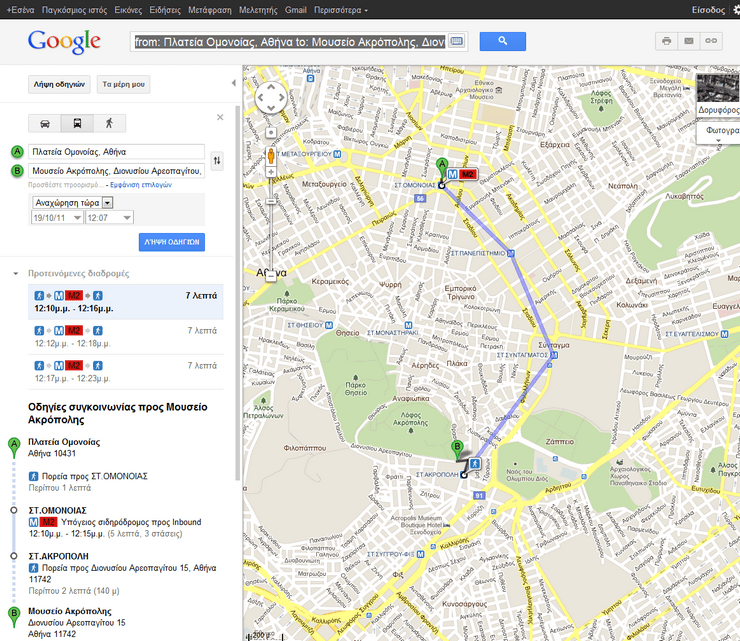Open Gmail in top bar

tap(295, 10)
